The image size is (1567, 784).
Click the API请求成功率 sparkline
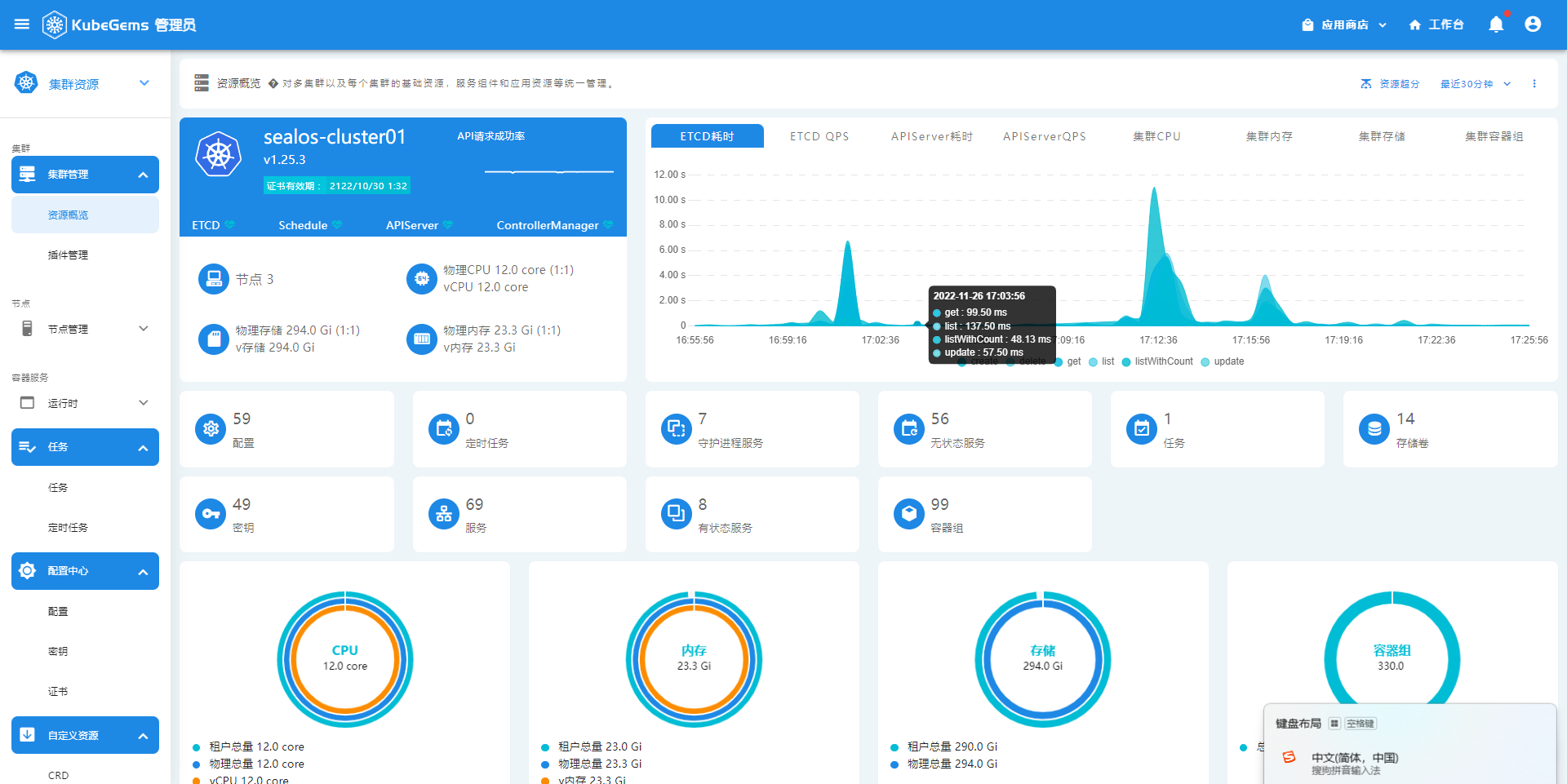(548, 172)
